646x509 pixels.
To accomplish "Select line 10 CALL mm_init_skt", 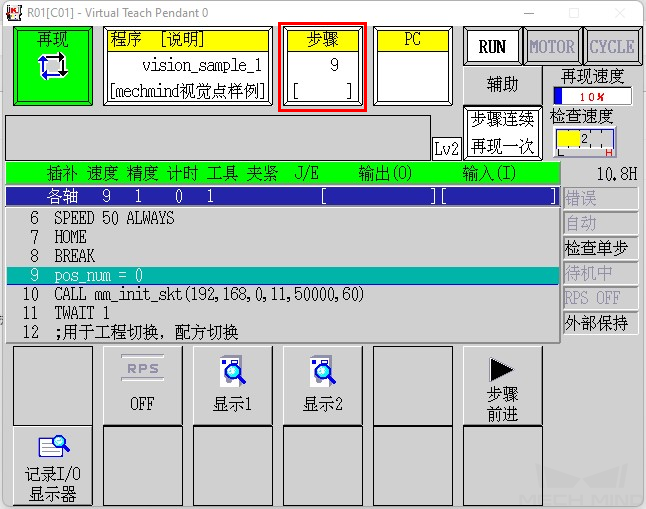I will [283, 294].
